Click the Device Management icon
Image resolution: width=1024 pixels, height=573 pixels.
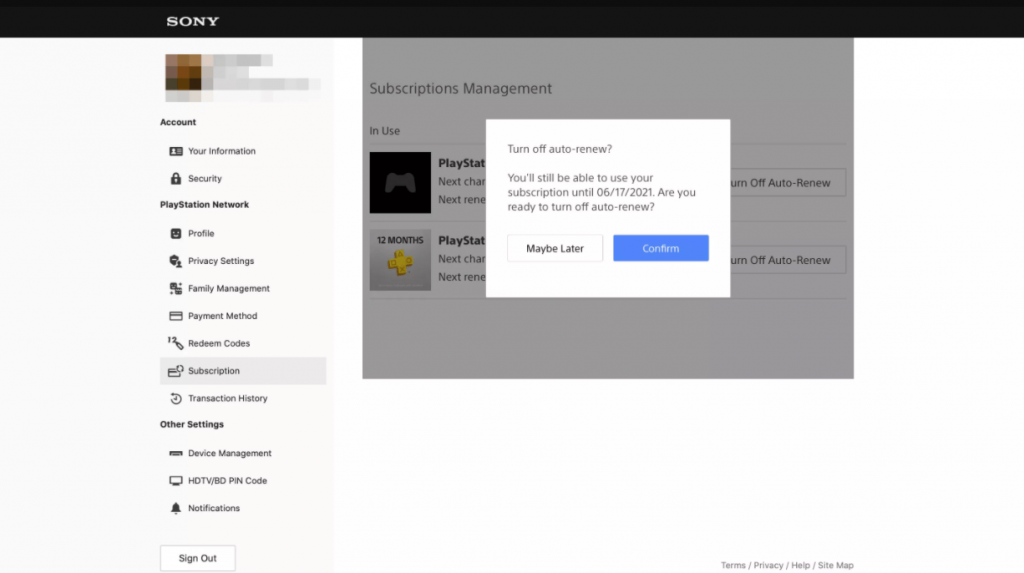pyautogui.click(x=176, y=453)
